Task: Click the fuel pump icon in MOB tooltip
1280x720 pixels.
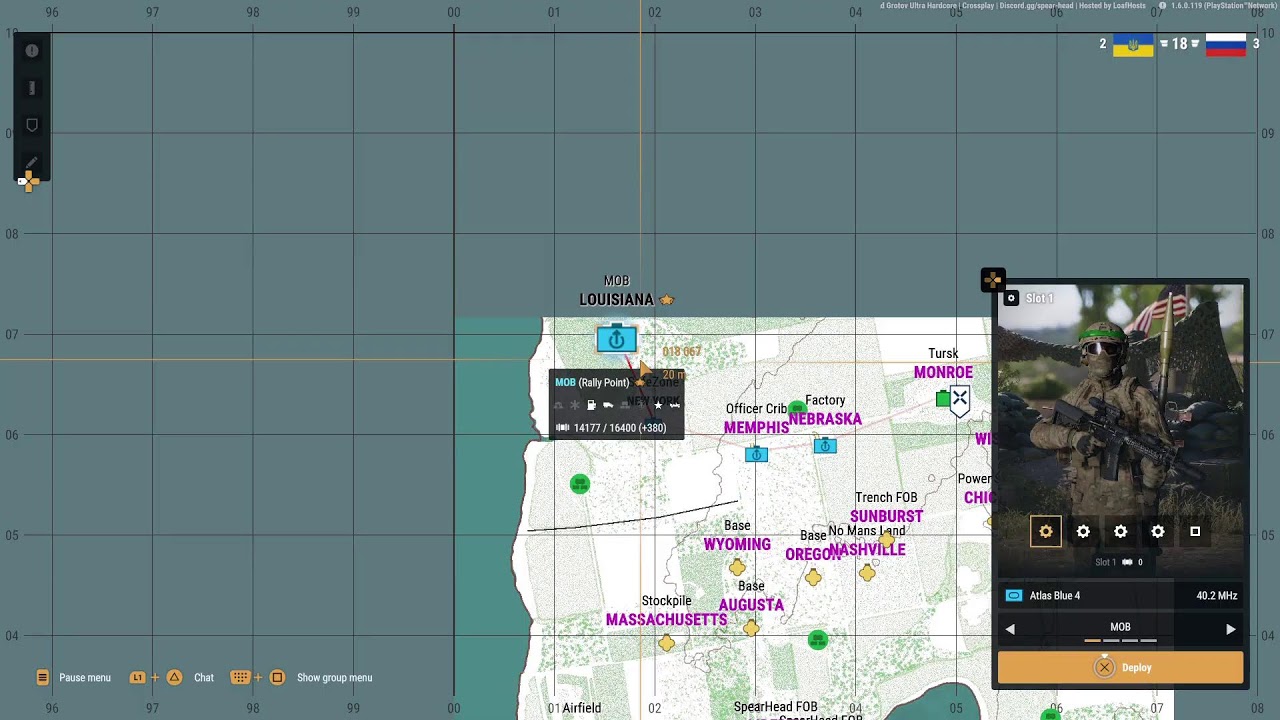Action: click(591, 405)
